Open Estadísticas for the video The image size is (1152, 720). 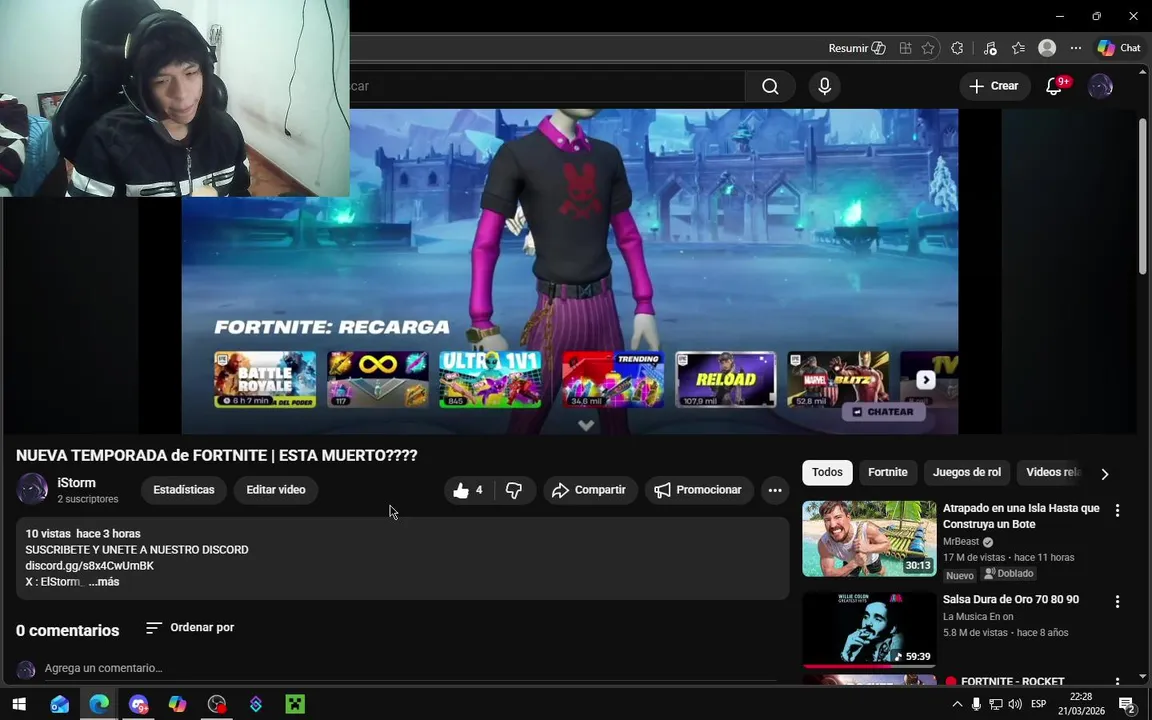tap(184, 490)
